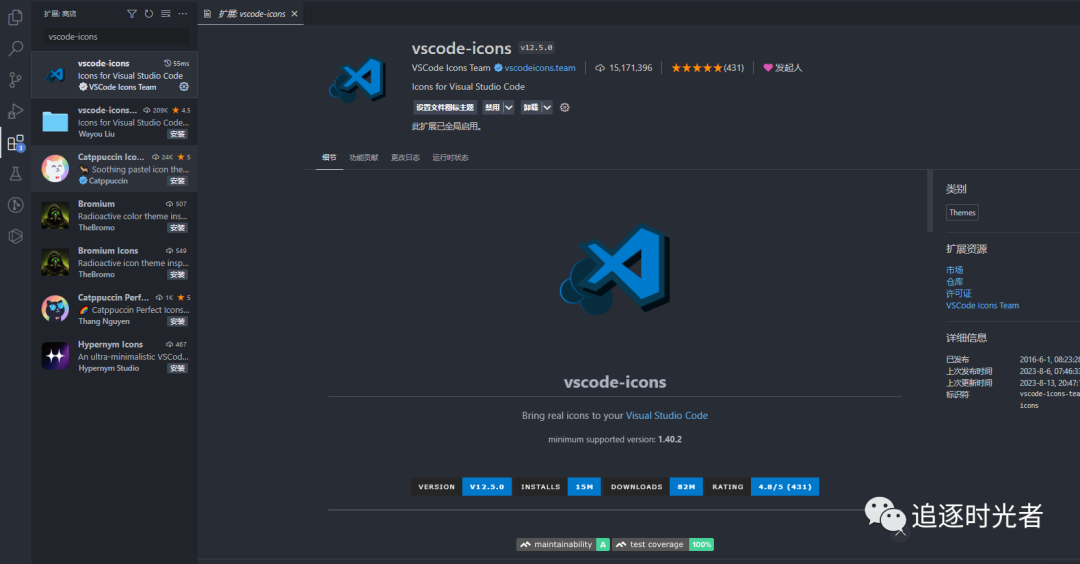
Task: Click the sponsor (发起人) link
Action: coord(789,67)
